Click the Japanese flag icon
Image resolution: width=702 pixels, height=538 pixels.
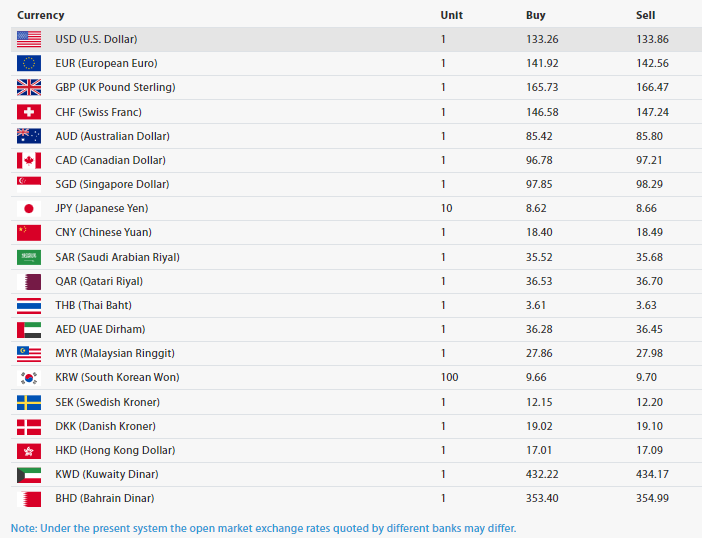[x=29, y=208]
